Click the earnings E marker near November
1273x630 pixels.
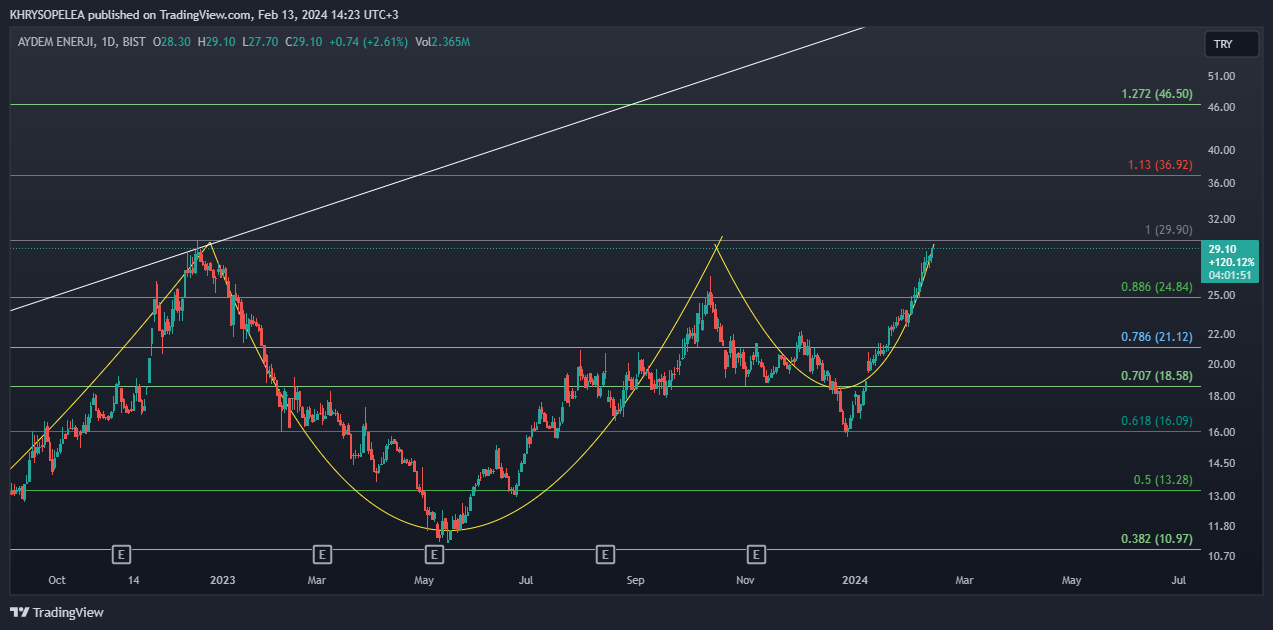coord(757,553)
